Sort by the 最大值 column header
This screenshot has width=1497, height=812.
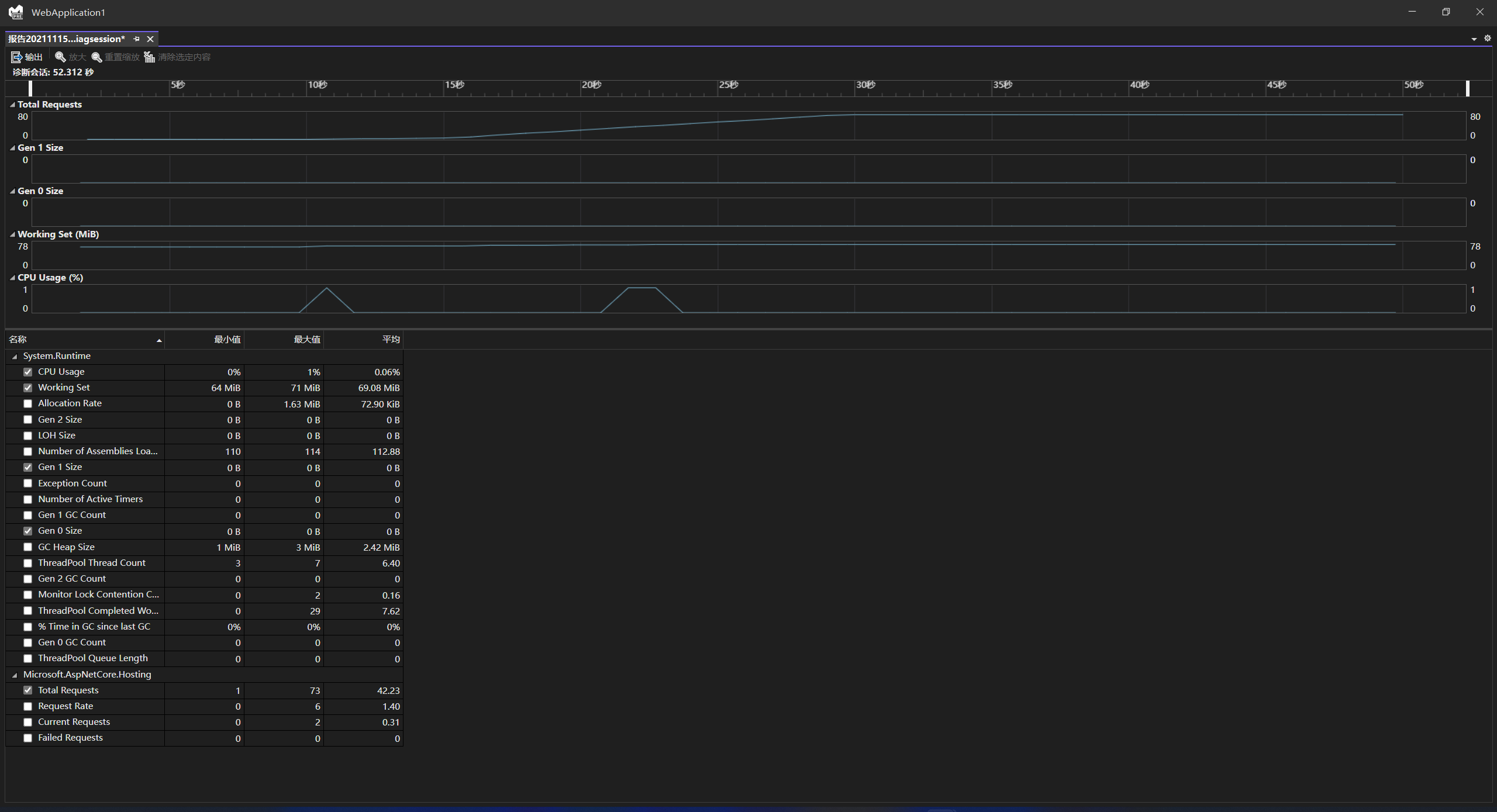coord(306,340)
